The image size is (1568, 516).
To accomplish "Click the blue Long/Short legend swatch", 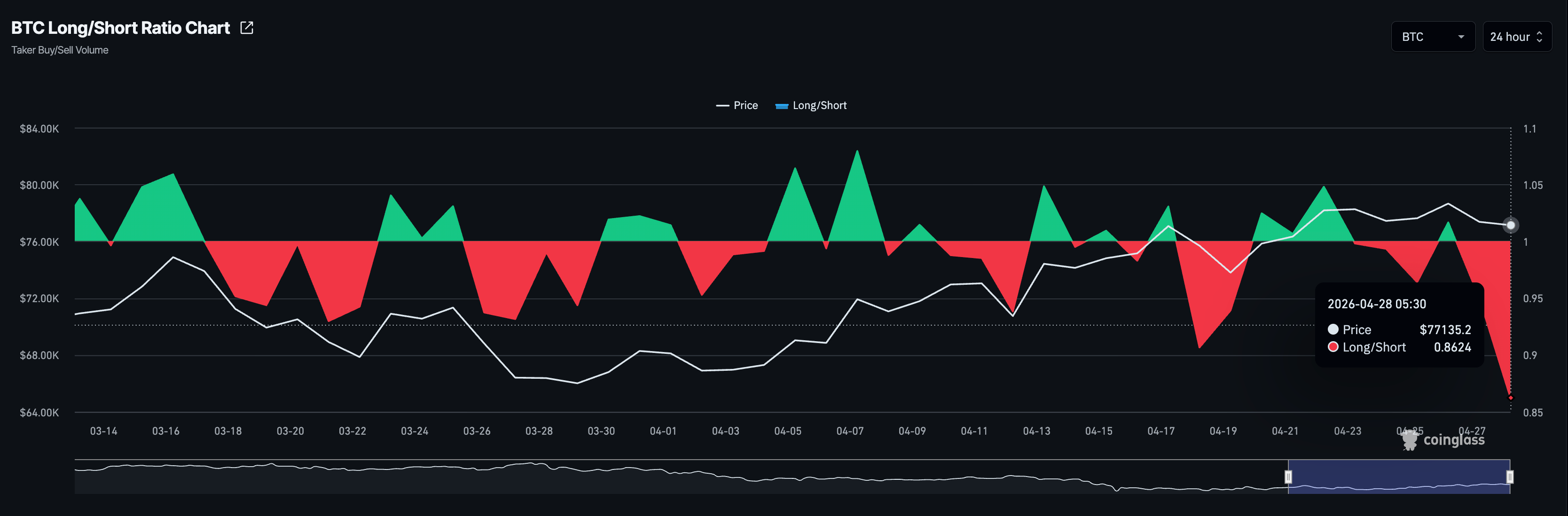I will [x=782, y=106].
